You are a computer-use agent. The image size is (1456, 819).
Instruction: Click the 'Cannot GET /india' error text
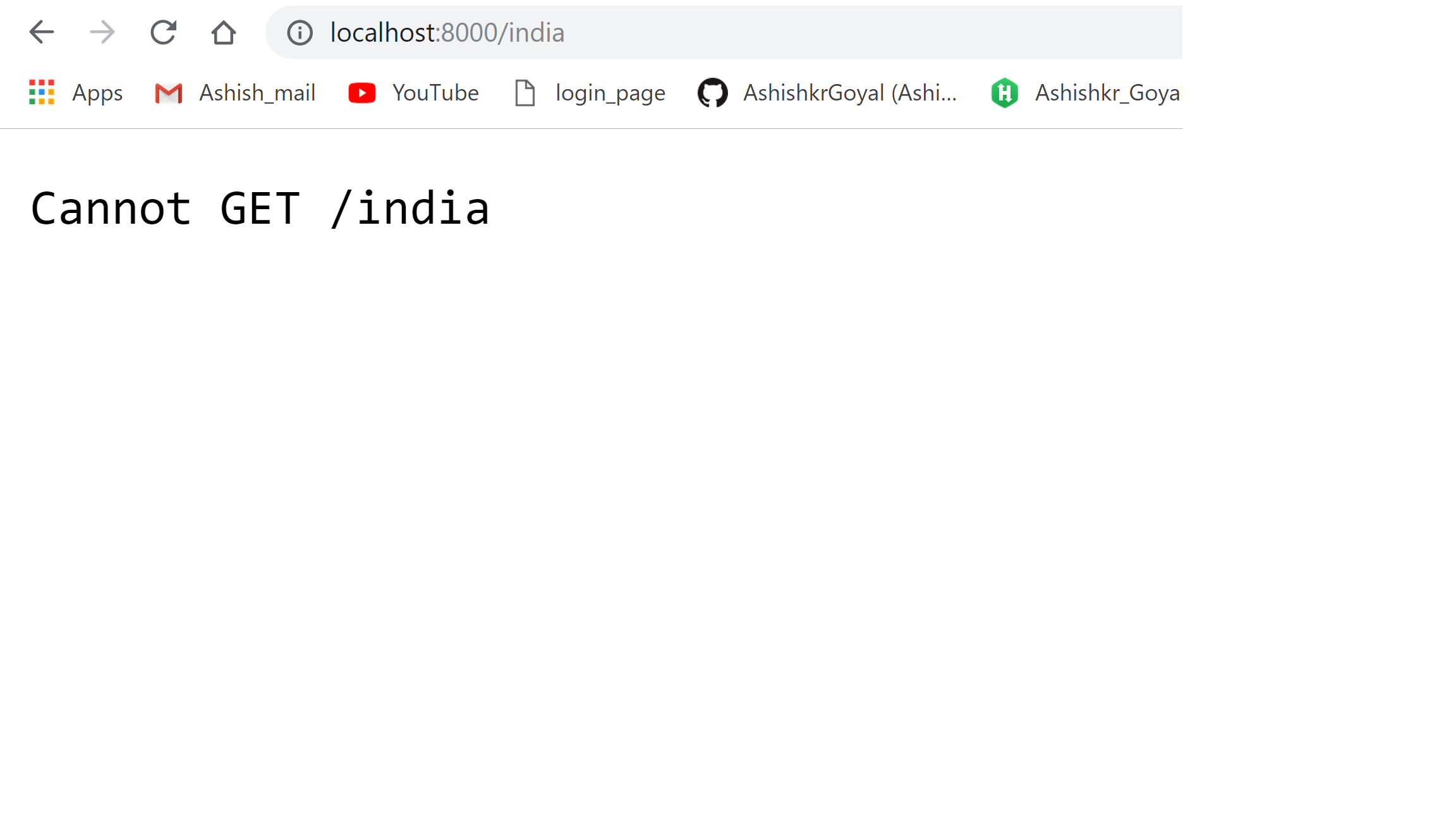pyautogui.click(x=260, y=209)
